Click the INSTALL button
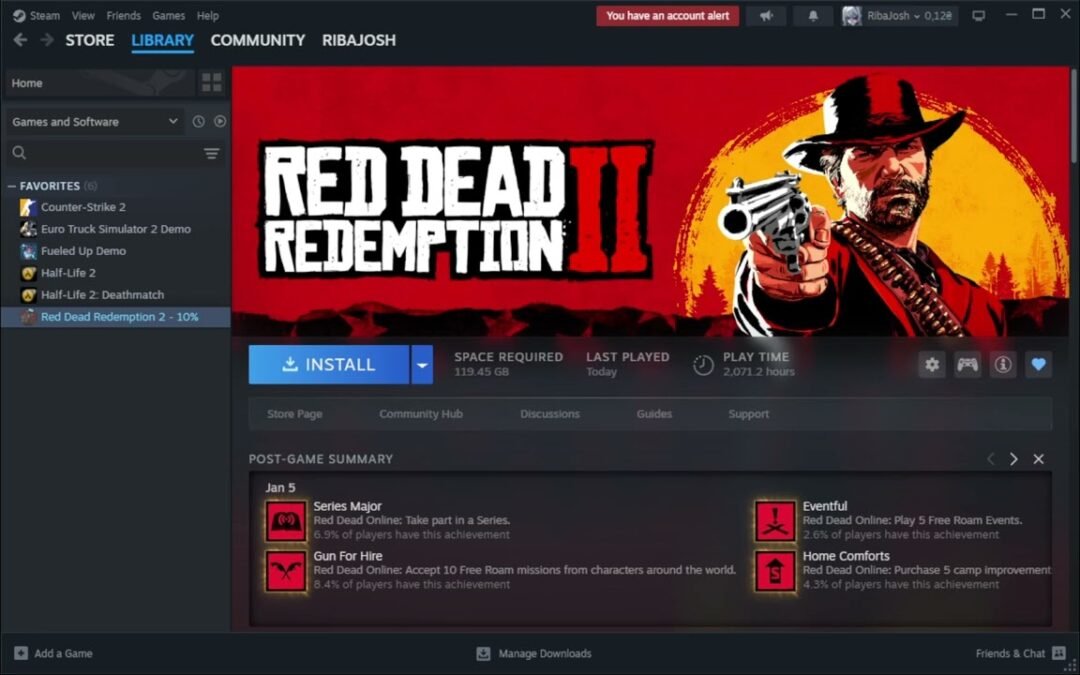This screenshot has width=1080, height=675. point(330,364)
